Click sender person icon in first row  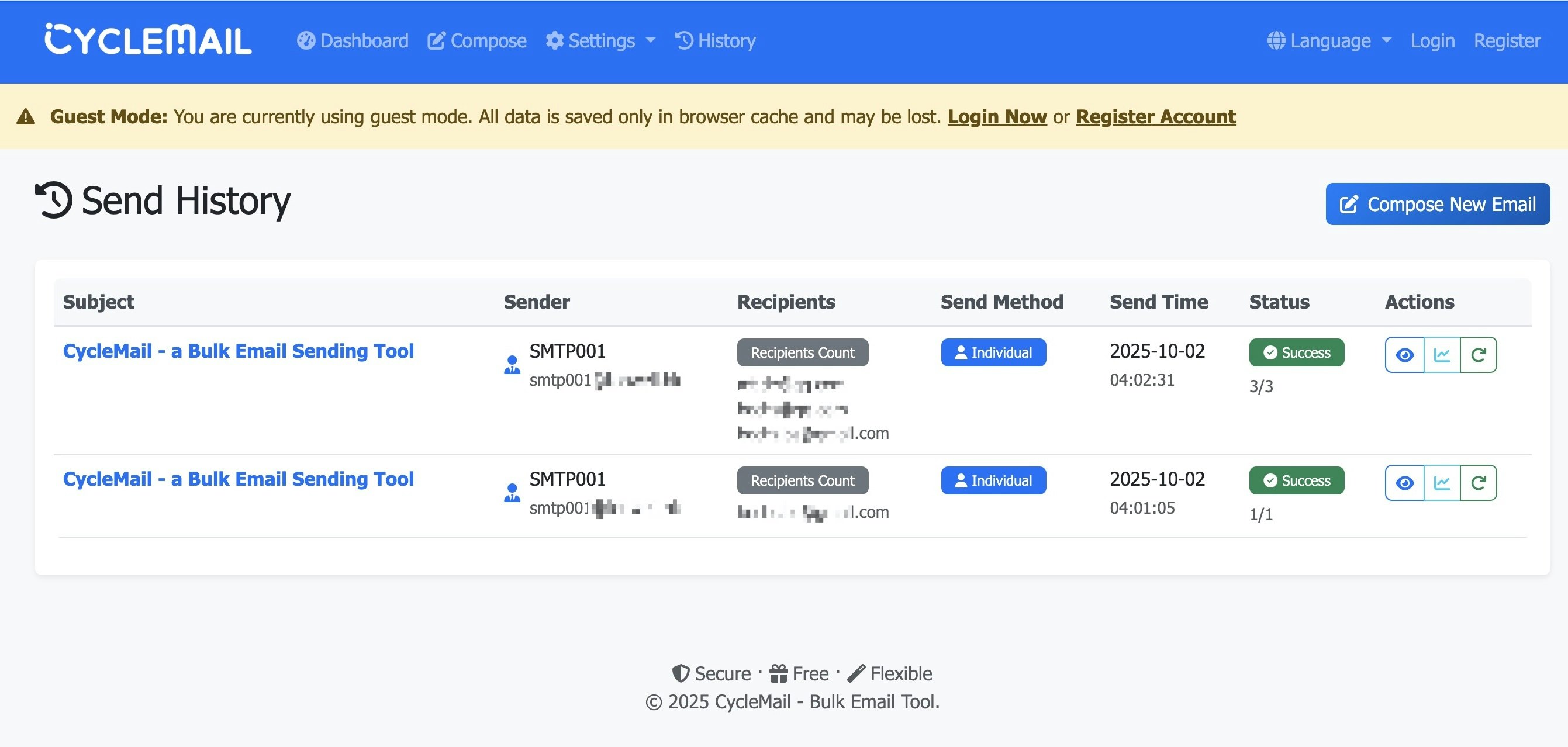pos(512,365)
